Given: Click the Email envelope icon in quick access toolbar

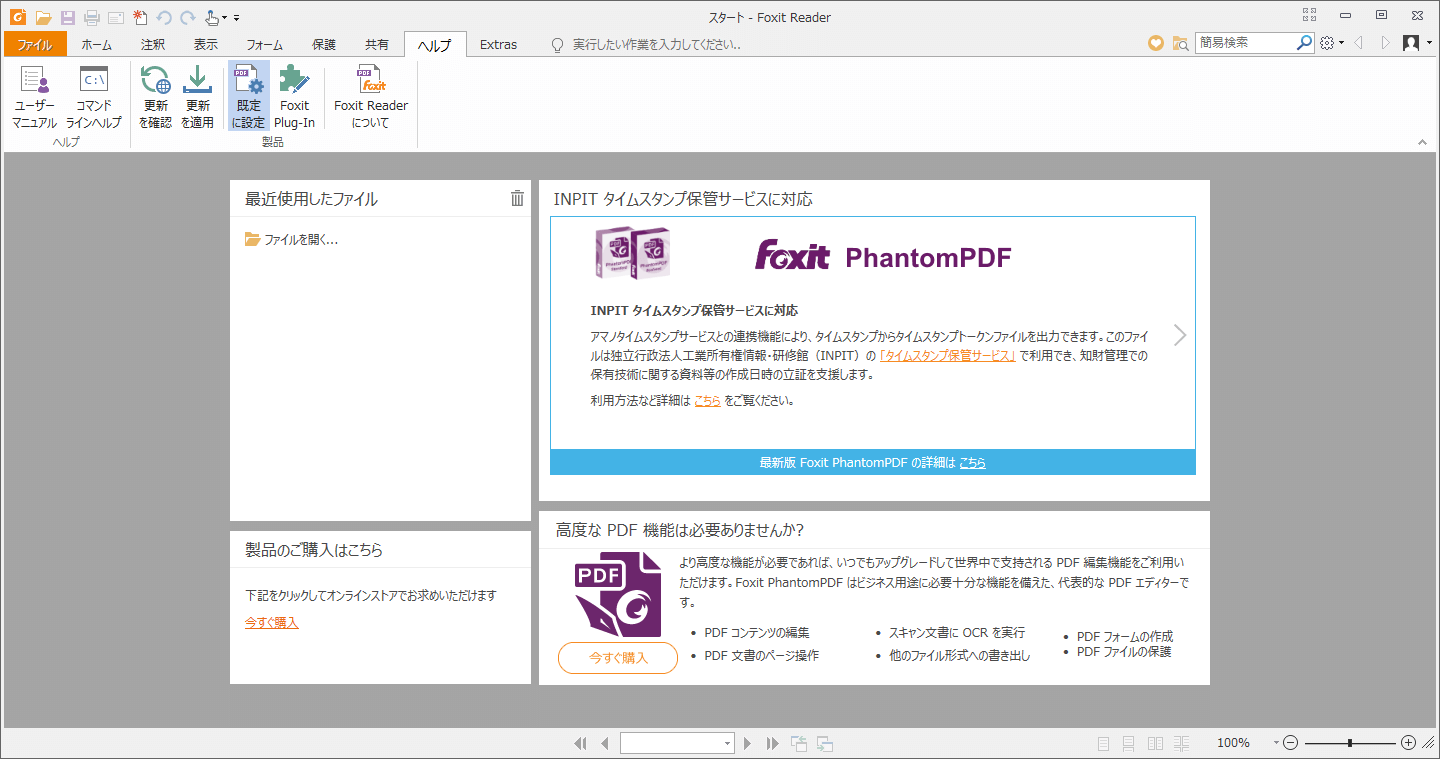Looking at the screenshot, I should click(x=116, y=17).
